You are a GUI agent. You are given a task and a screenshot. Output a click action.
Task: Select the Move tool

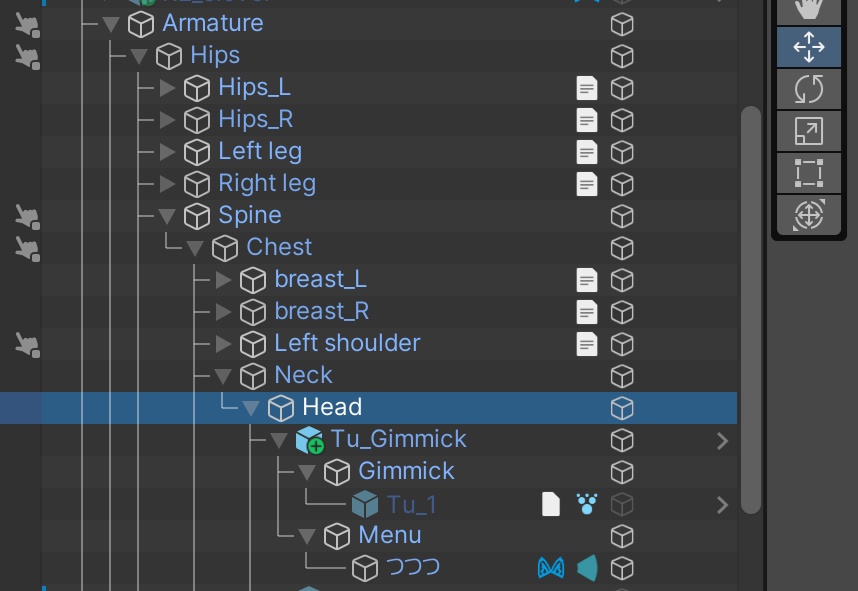(808, 47)
